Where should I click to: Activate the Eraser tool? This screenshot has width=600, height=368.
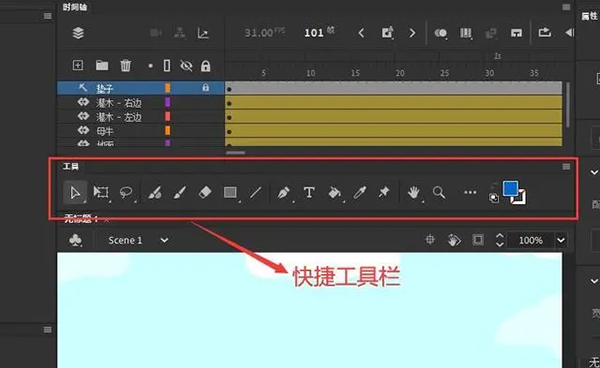click(205, 192)
